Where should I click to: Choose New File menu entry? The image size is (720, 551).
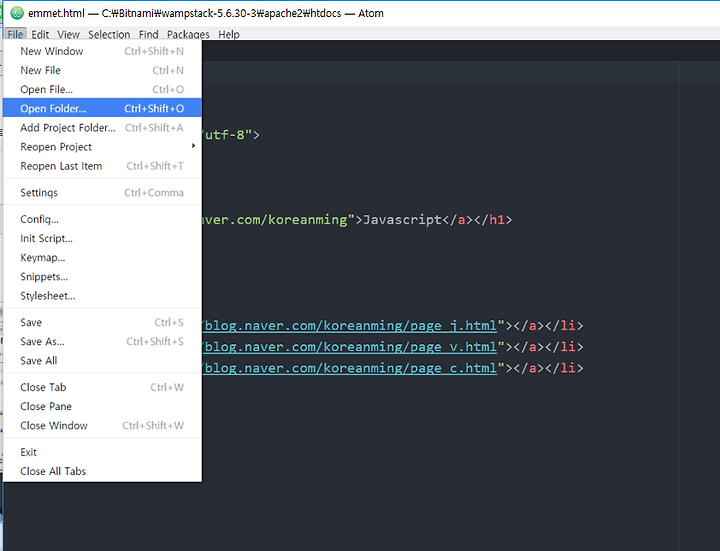click(102, 70)
